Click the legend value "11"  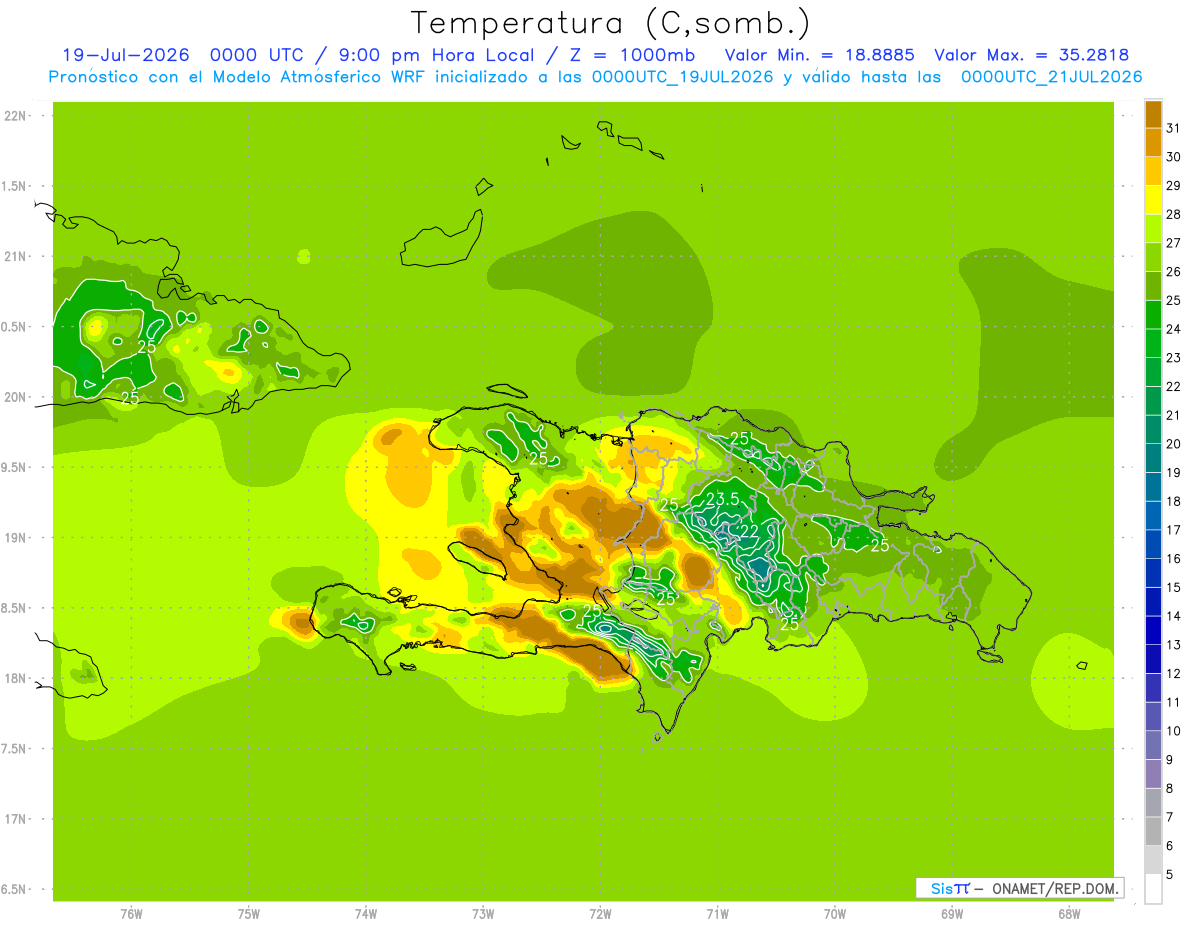tap(1173, 702)
